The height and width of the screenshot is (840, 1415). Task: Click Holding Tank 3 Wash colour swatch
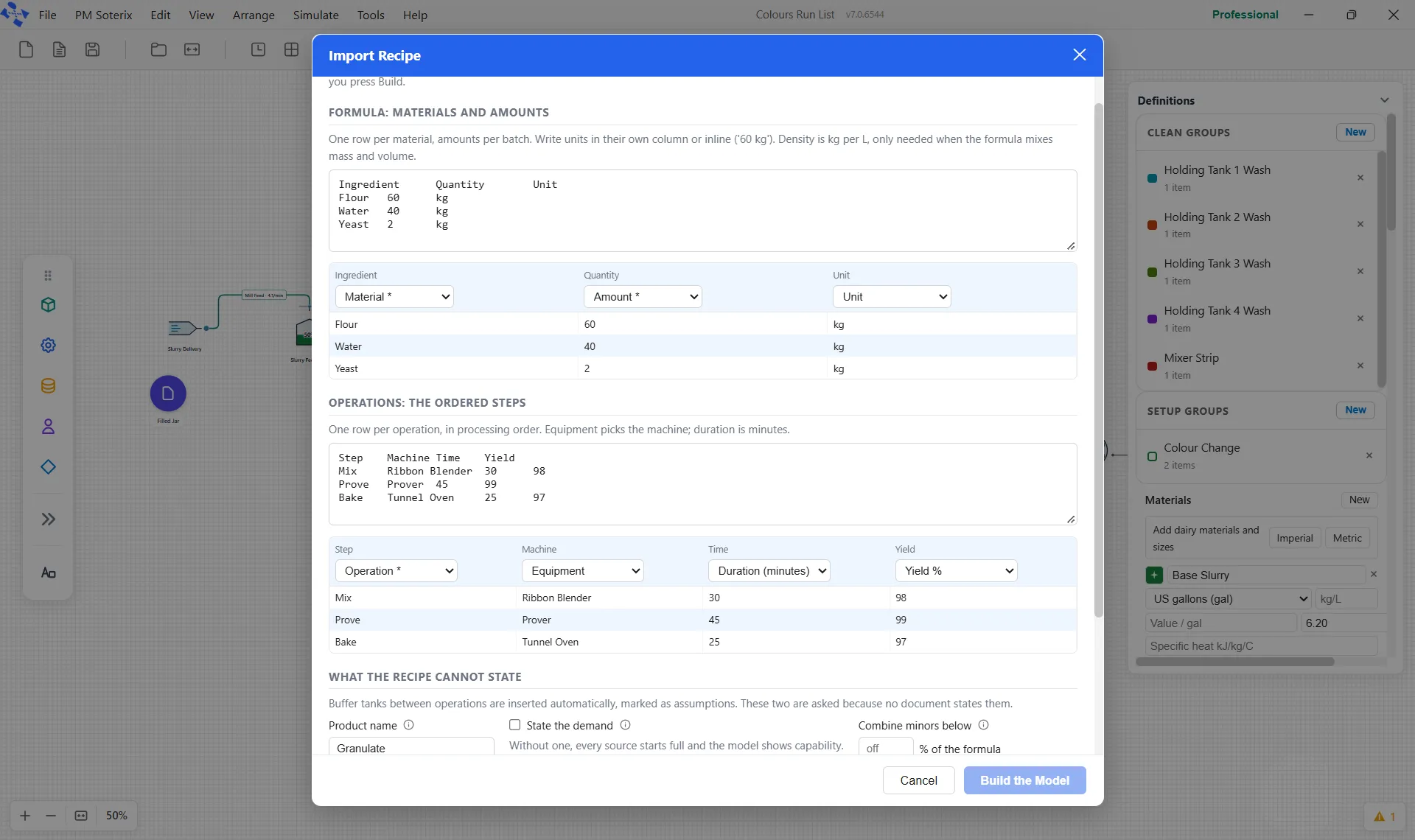1152,272
